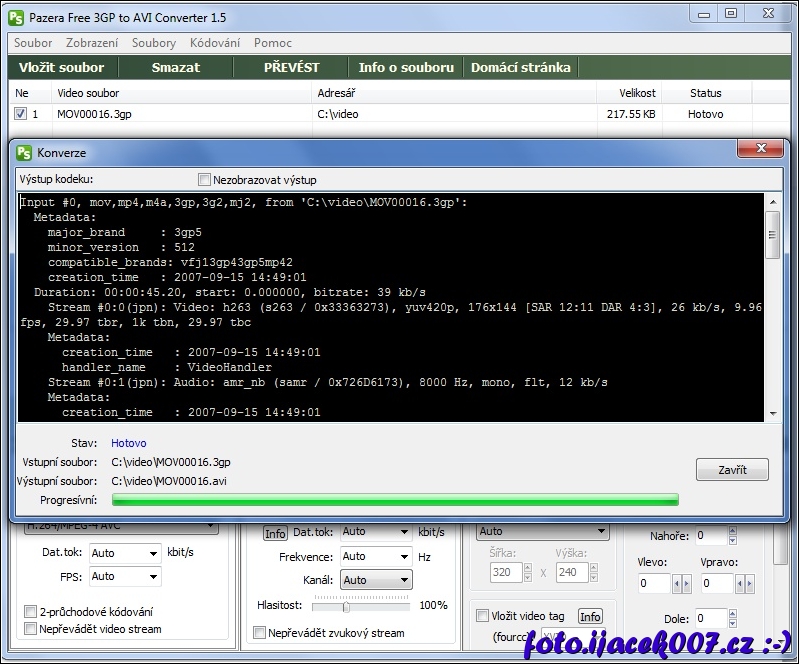Check Nepřevádět zvukový stream option
Screen dimensions: 799x664
[x=260, y=632]
